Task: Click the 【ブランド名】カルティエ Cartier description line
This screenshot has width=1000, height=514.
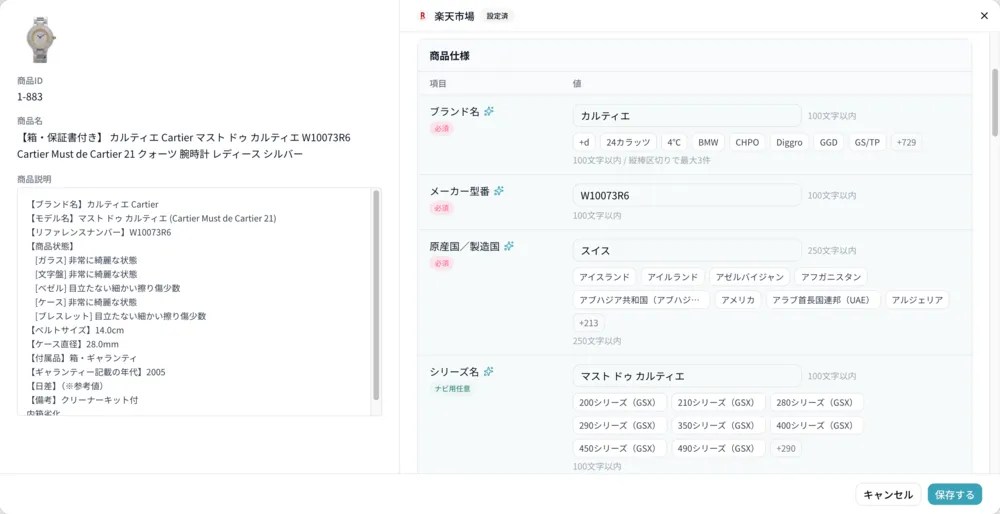Action: point(93,204)
